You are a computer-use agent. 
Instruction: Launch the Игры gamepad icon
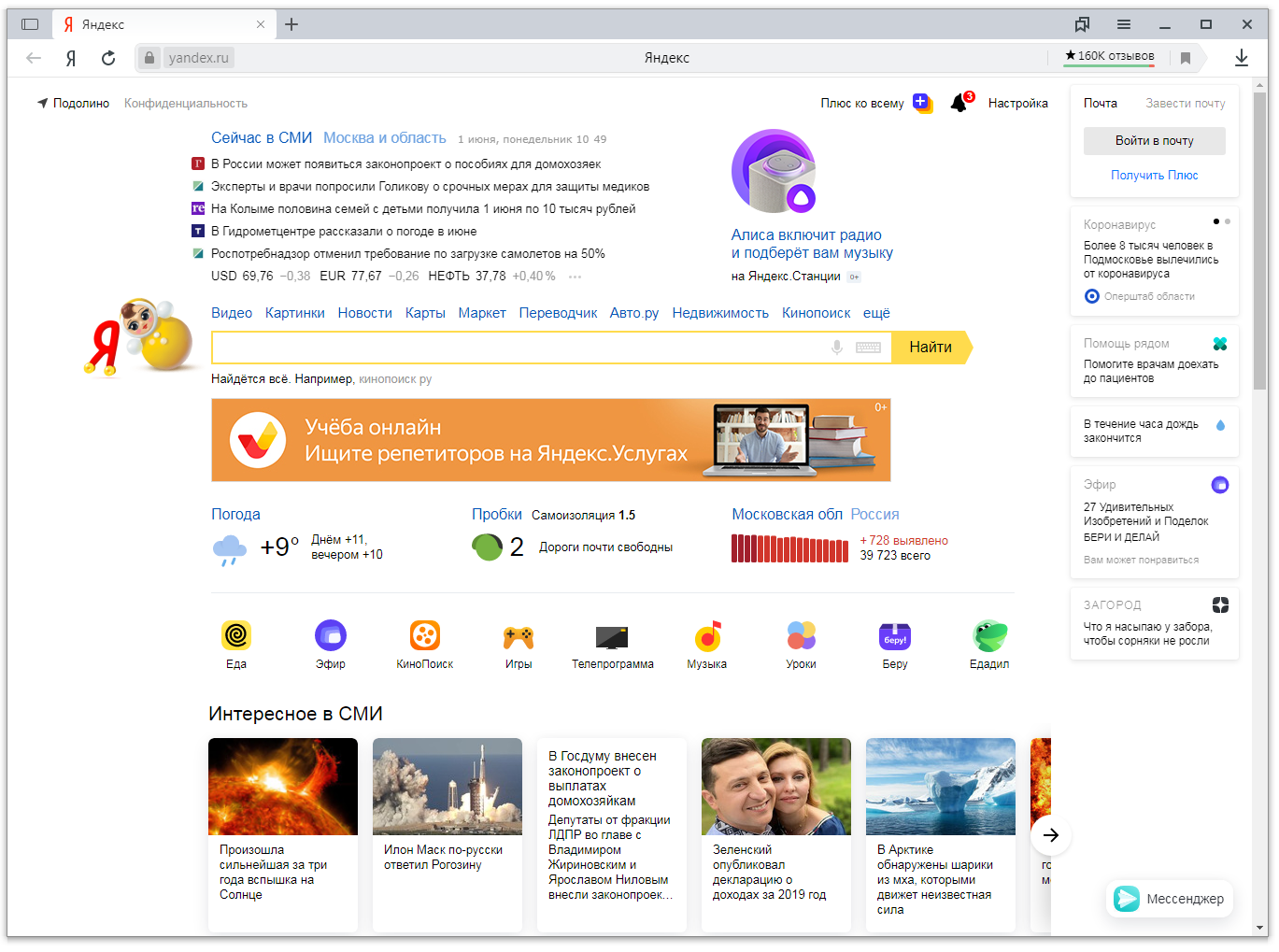[x=519, y=637]
